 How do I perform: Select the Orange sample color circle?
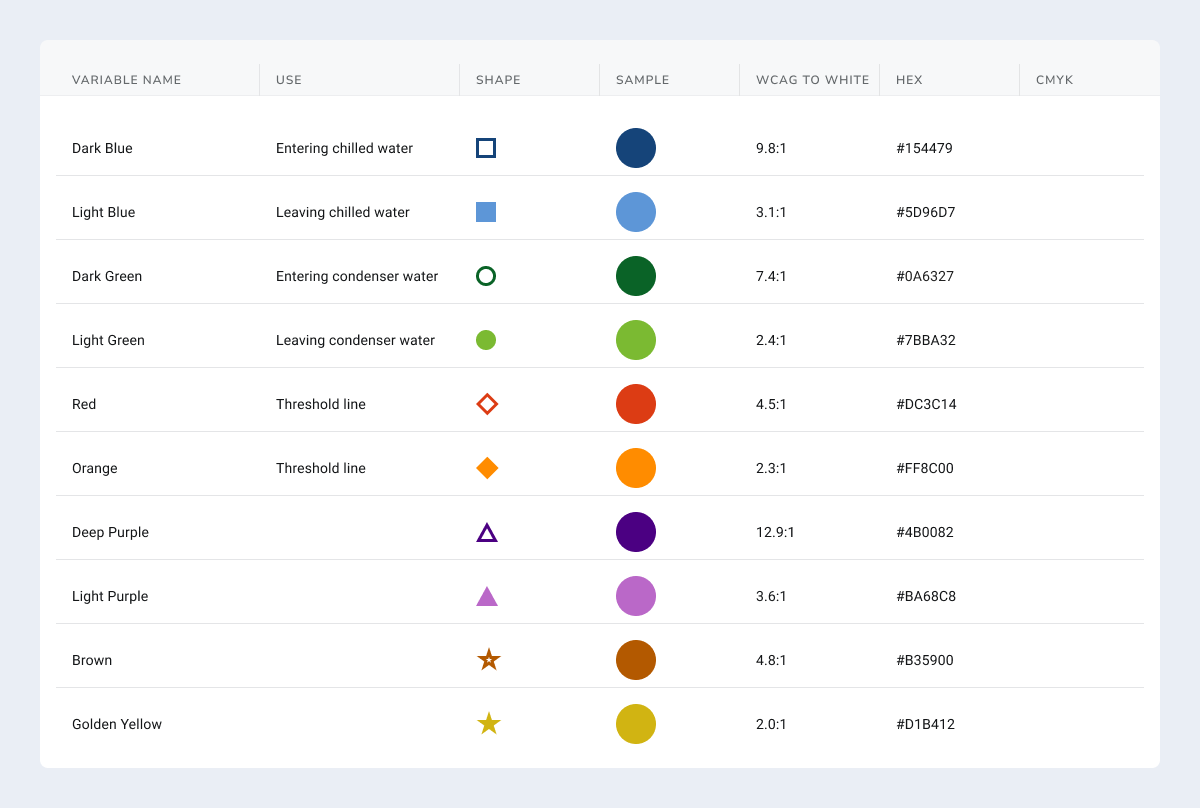tap(636, 468)
